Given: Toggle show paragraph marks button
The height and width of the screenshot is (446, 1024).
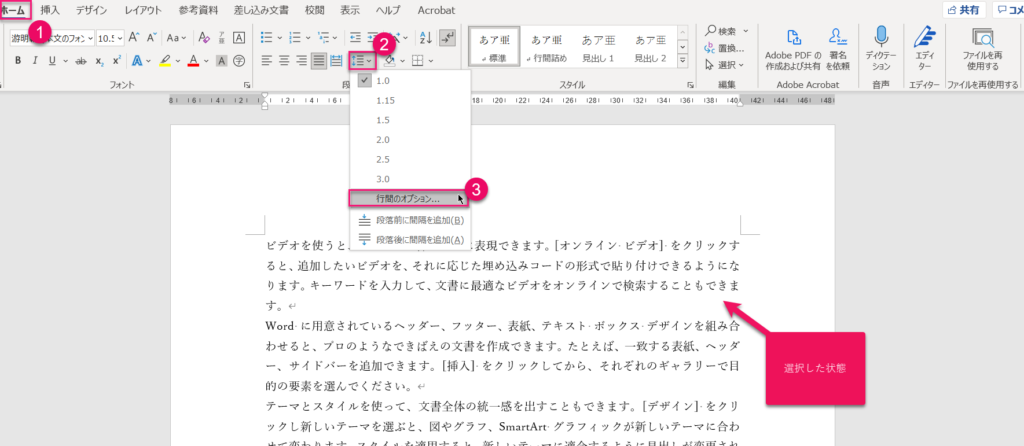Looking at the screenshot, I should pyautogui.click(x=448, y=38).
